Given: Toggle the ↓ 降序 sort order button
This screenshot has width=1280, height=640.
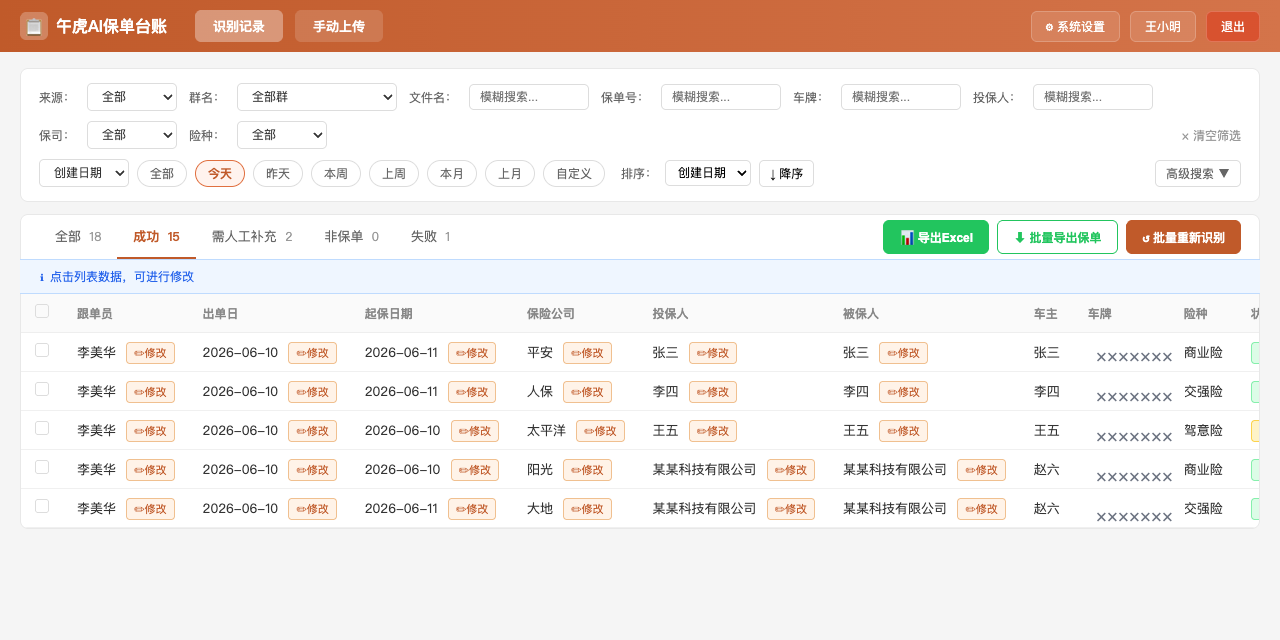Looking at the screenshot, I should click(x=786, y=174).
